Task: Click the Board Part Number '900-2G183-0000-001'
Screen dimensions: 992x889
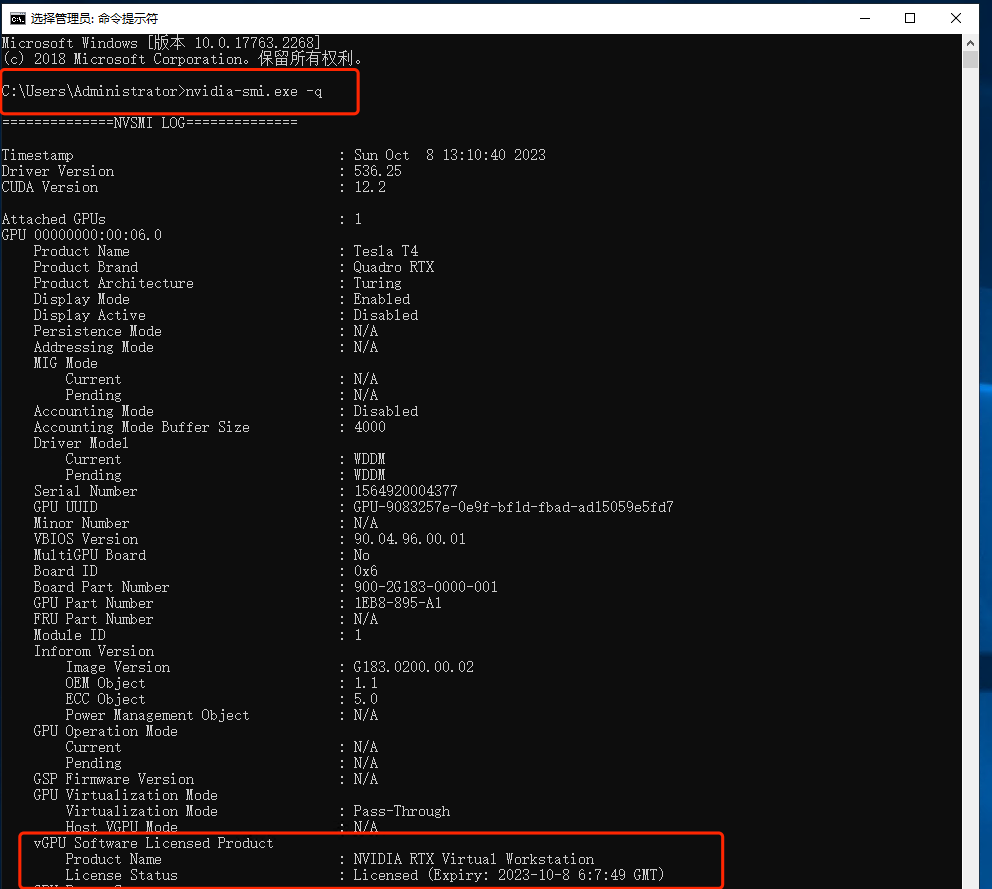Action: (x=426, y=587)
